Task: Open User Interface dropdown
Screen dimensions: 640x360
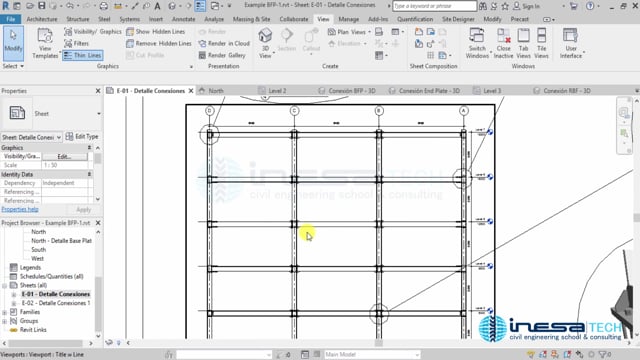Action: pyautogui.click(x=571, y=43)
